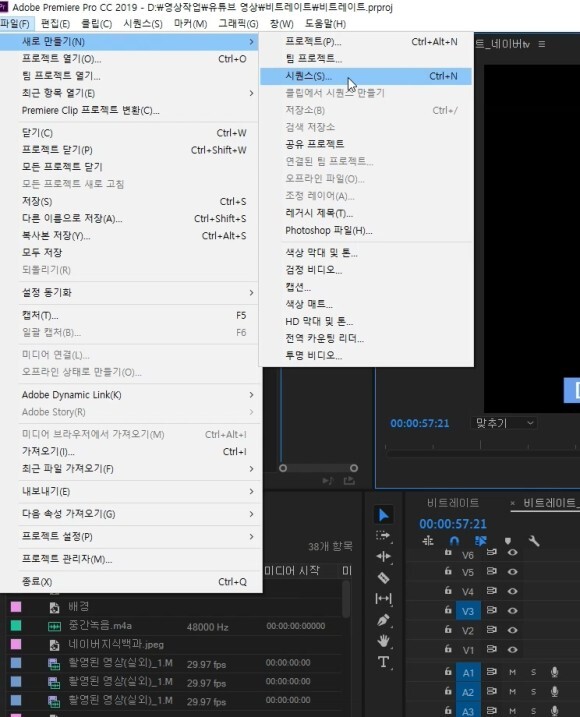Target the V3 track header
This screenshot has width=580, height=717.
pyautogui.click(x=468, y=611)
